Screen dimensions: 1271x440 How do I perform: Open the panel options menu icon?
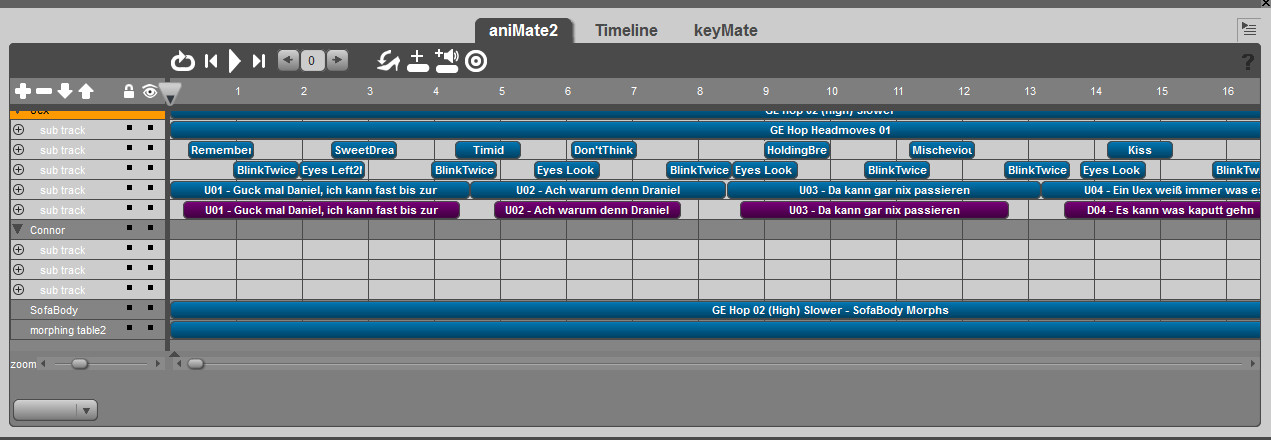coord(1248,30)
